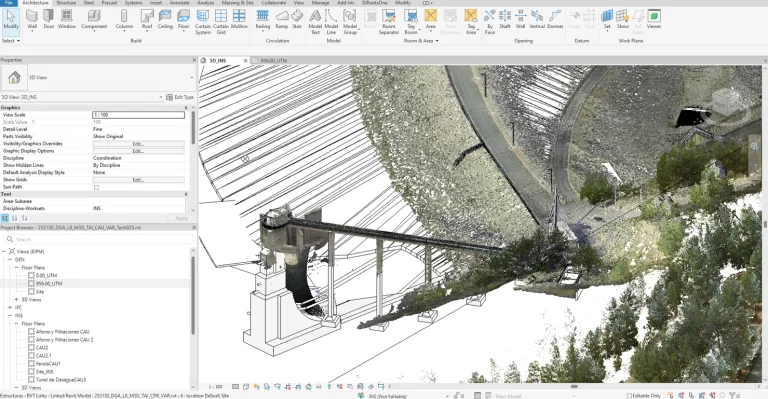Choose the Vertical opening tool
The width and height of the screenshot is (768, 399).
point(537,20)
